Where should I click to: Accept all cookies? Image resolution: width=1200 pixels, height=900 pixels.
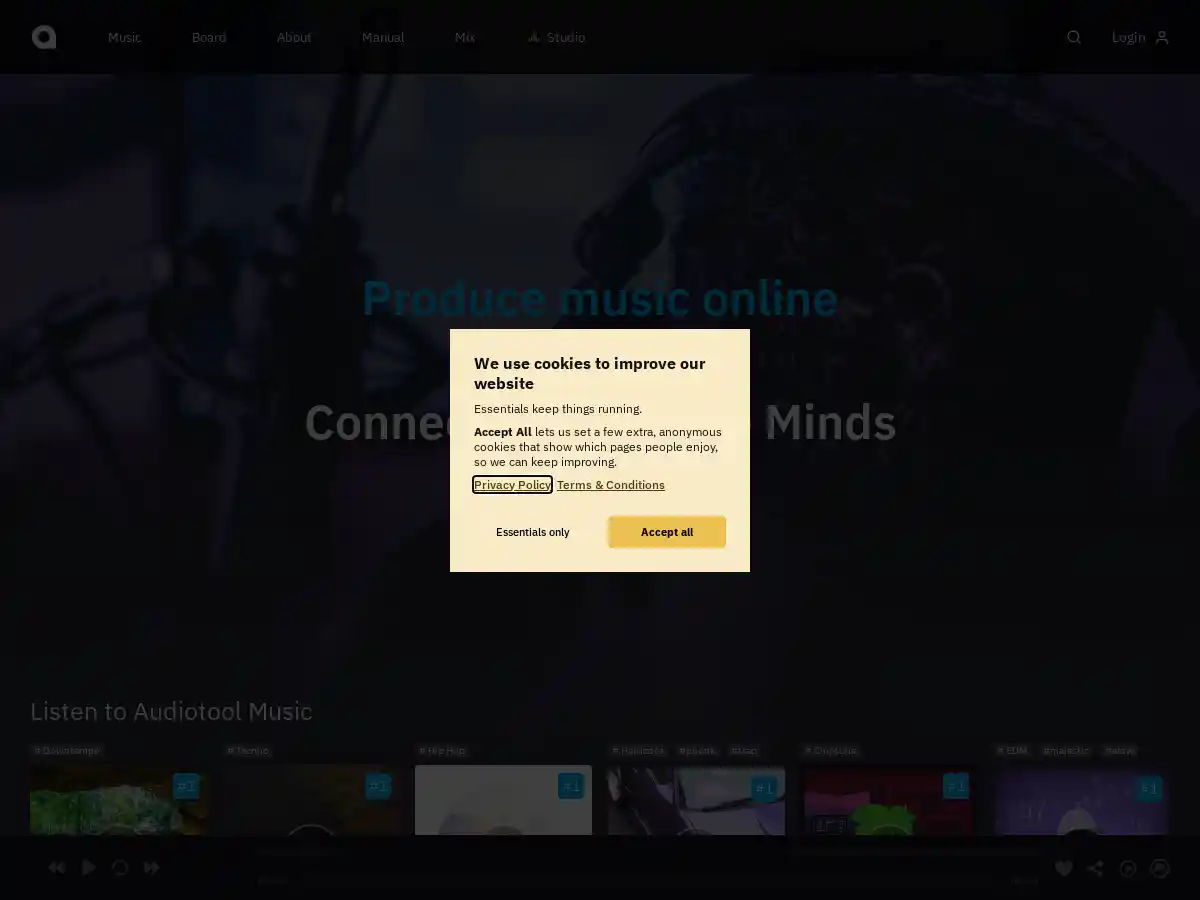click(x=666, y=532)
